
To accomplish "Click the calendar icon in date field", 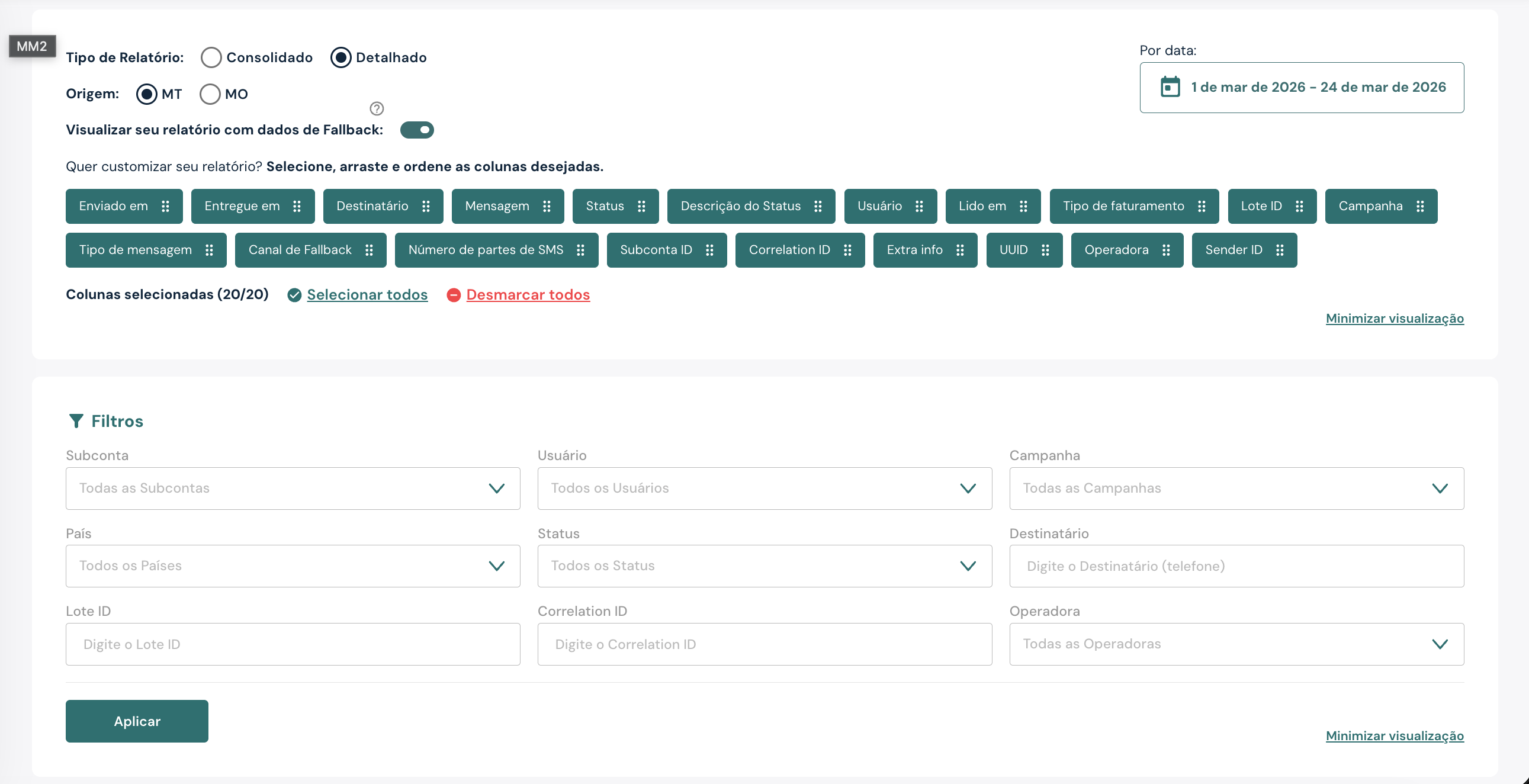I will click(1170, 87).
